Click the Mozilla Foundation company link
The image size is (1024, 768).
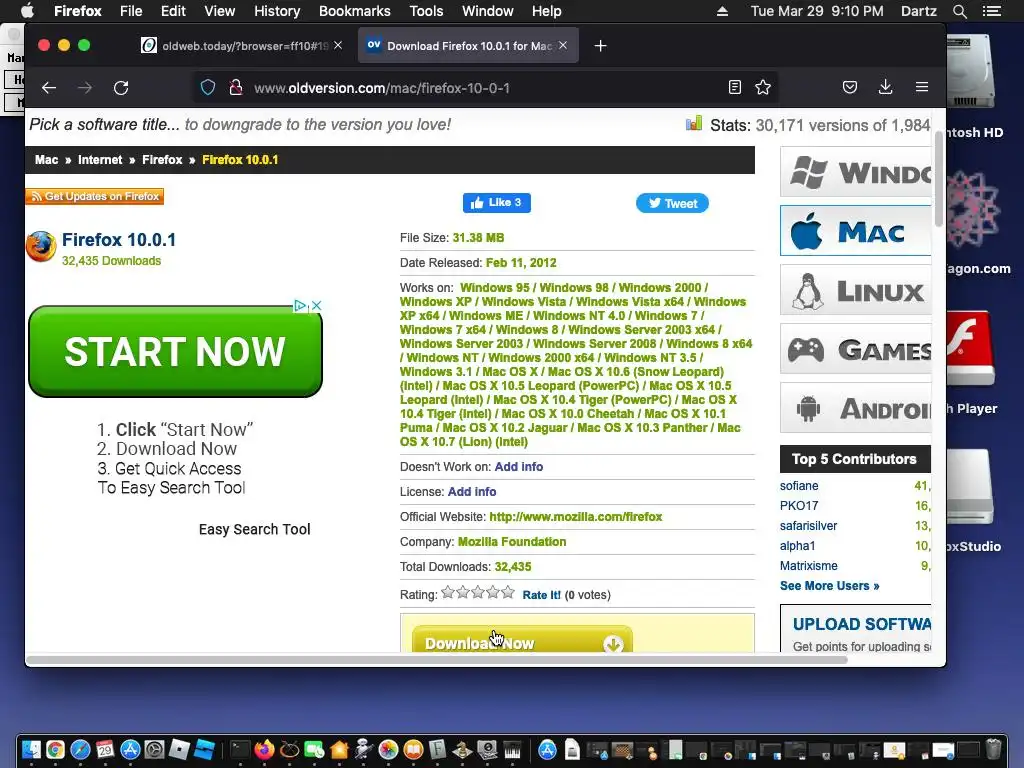512,541
